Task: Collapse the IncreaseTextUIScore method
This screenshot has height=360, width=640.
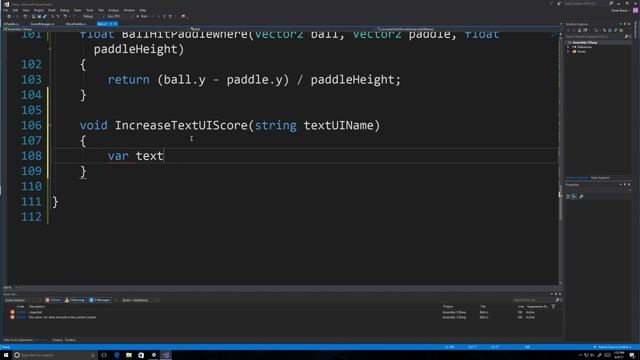Action: 50,125
